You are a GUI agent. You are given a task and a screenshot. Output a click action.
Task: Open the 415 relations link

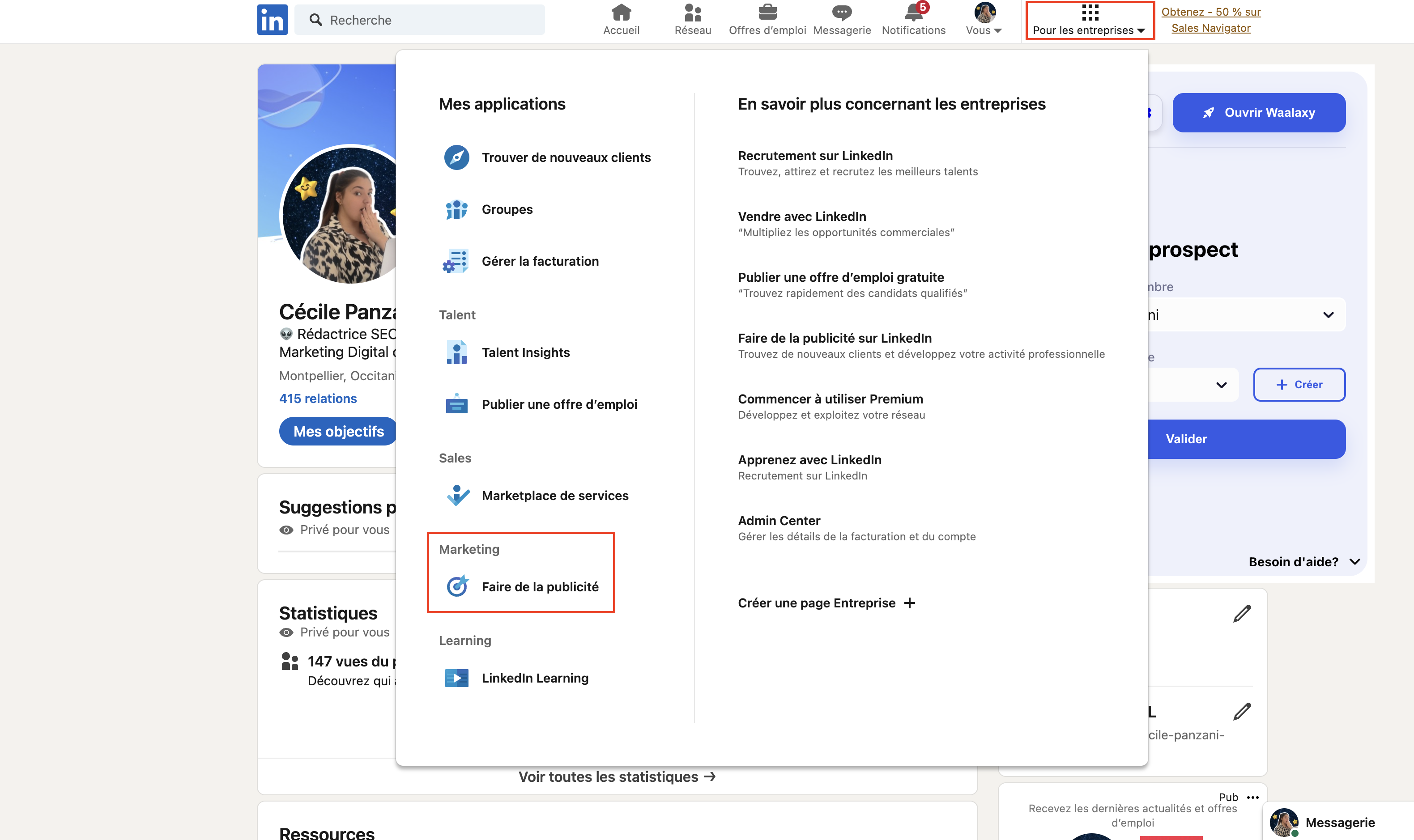(318, 399)
